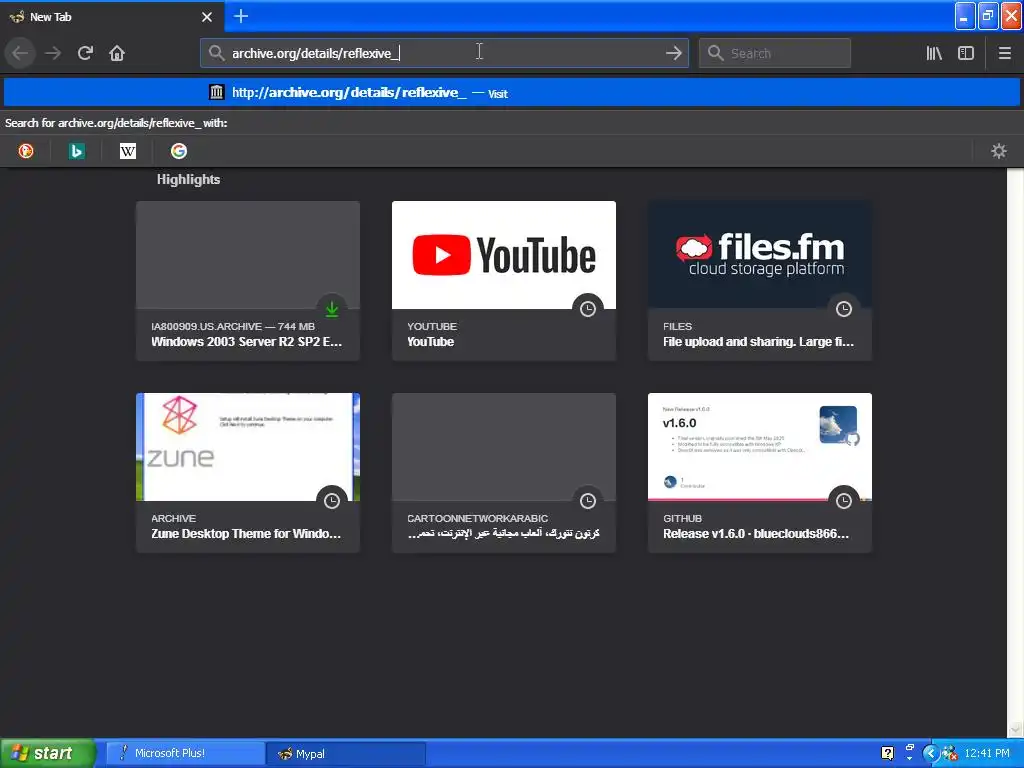Open the GitHub Release v1.6.0 thumbnail
Viewport: 1024px width, 768px height.
[x=760, y=447]
